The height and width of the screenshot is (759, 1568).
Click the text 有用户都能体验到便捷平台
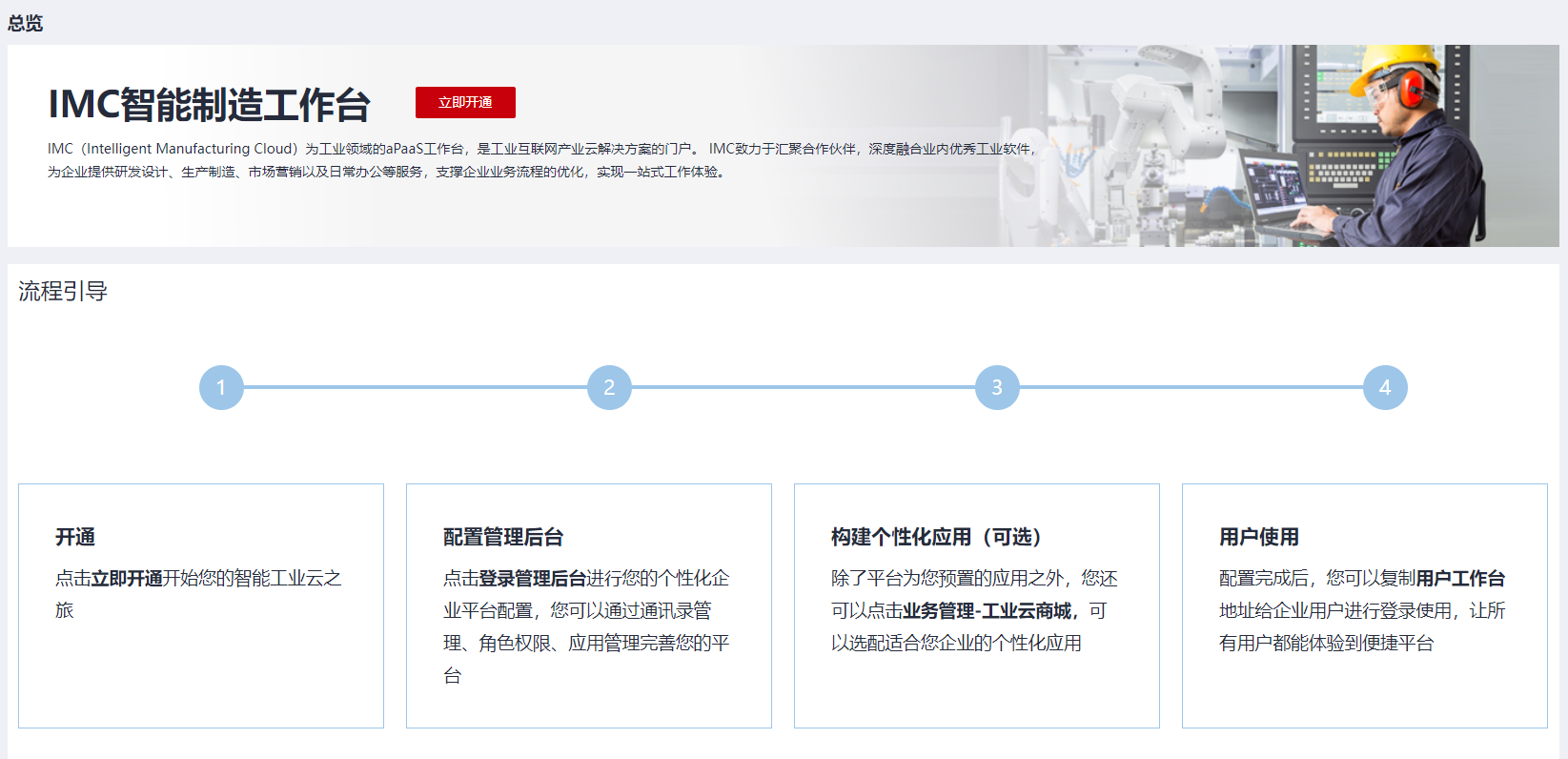(1327, 644)
